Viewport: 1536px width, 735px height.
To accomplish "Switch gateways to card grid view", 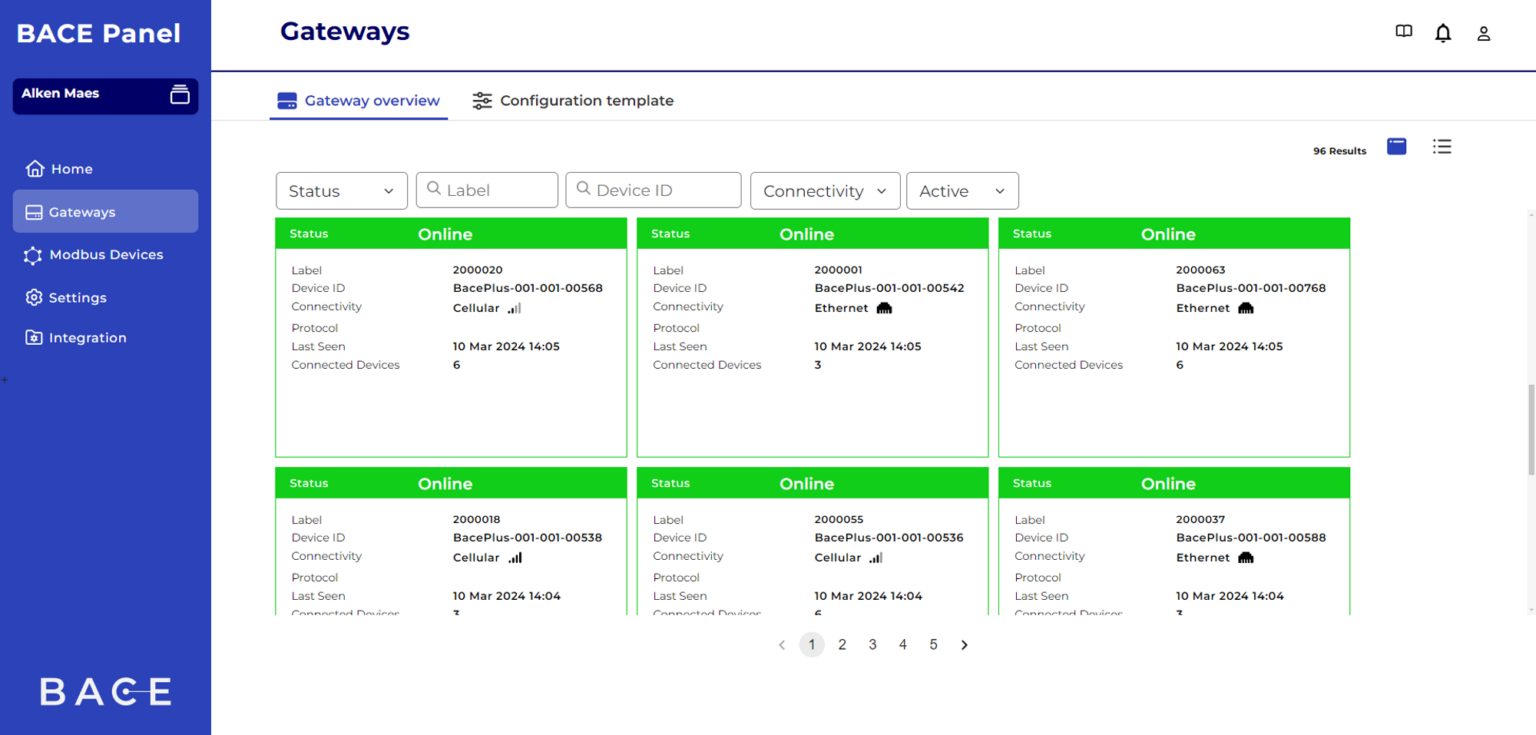I will click(x=1396, y=146).
